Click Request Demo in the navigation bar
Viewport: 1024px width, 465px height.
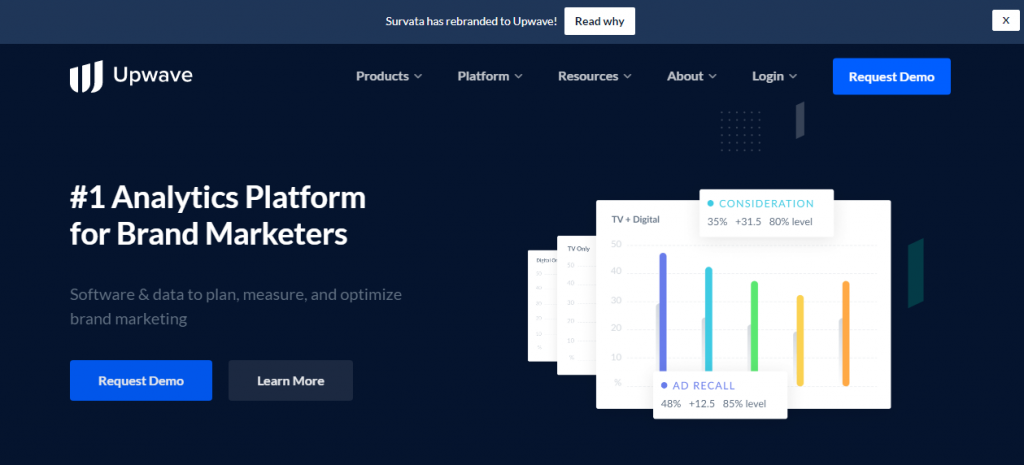point(891,76)
